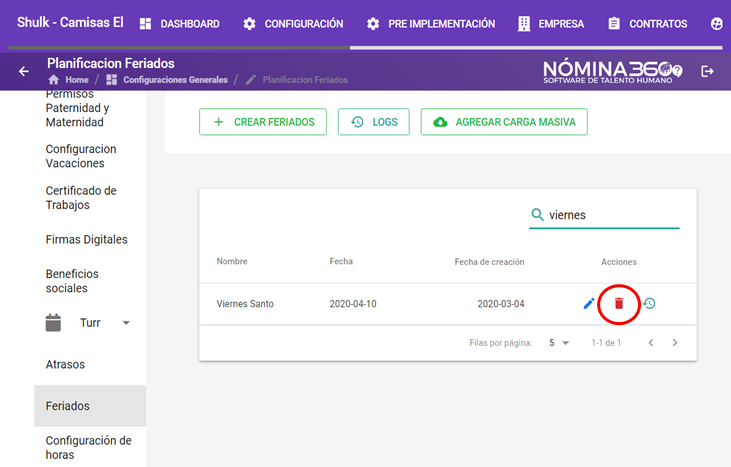Select Configuración de horas in sidebar
The height and width of the screenshot is (467, 731).
(89, 447)
